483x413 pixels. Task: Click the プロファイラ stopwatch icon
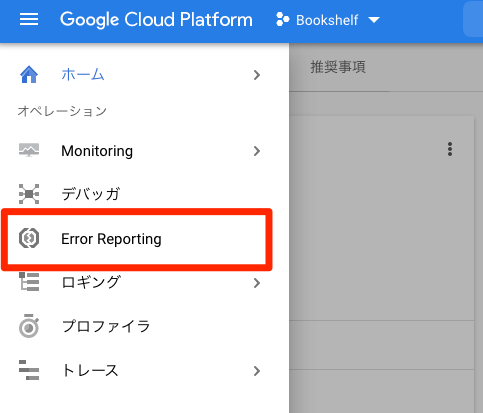tap(29, 326)
